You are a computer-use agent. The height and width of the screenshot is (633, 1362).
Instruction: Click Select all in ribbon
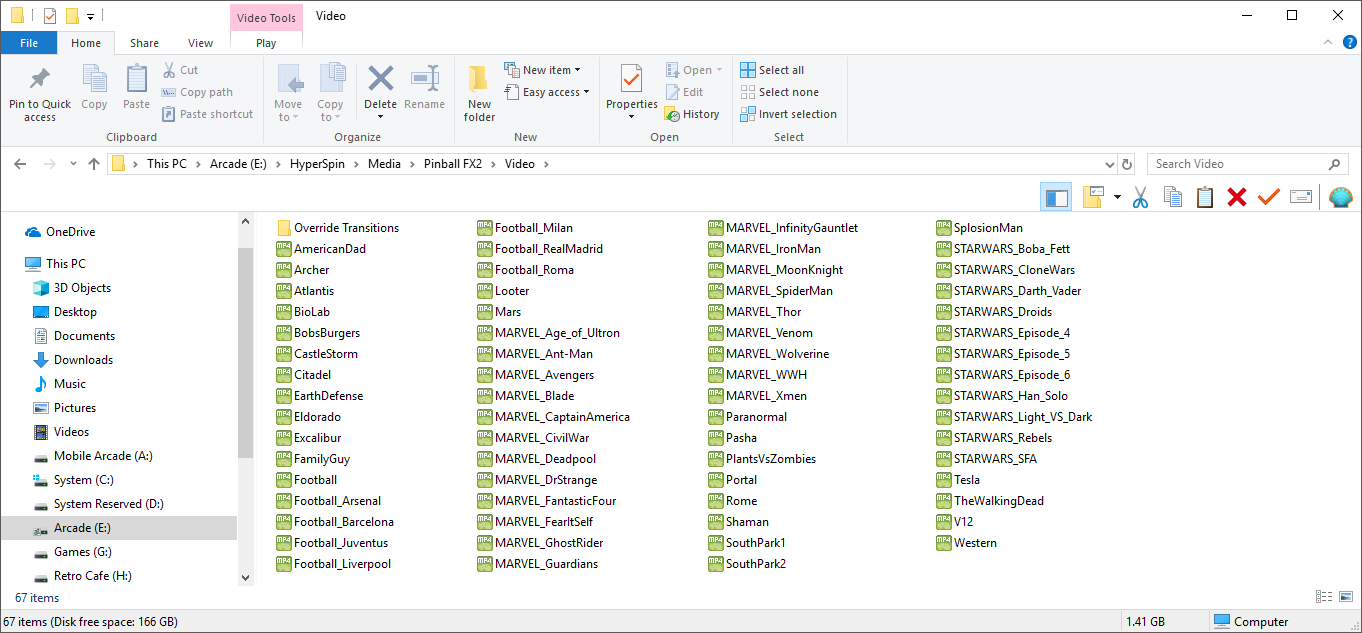pos(772,70)
